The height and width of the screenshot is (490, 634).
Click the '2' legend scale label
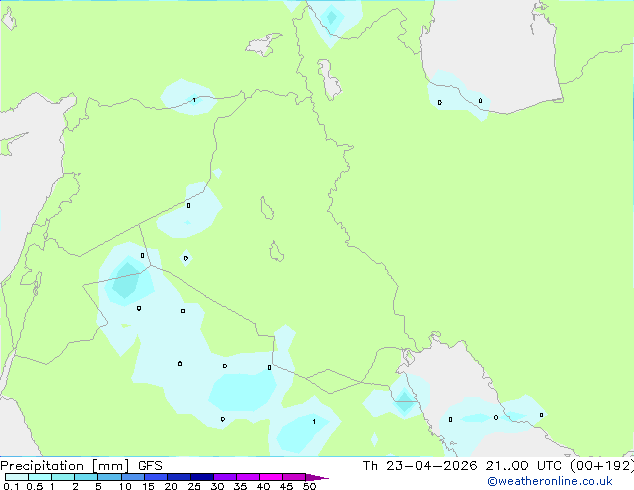point(75,486)
